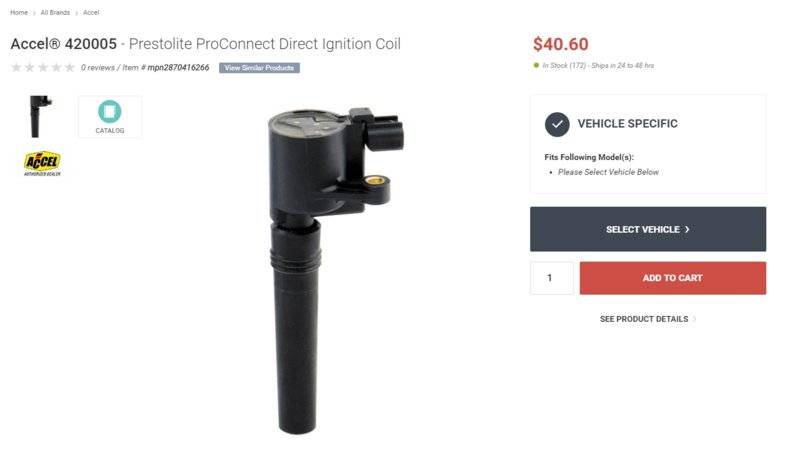Rate product with the first star
The height and width of the screenshot is (450, 800).
point(16,67)
